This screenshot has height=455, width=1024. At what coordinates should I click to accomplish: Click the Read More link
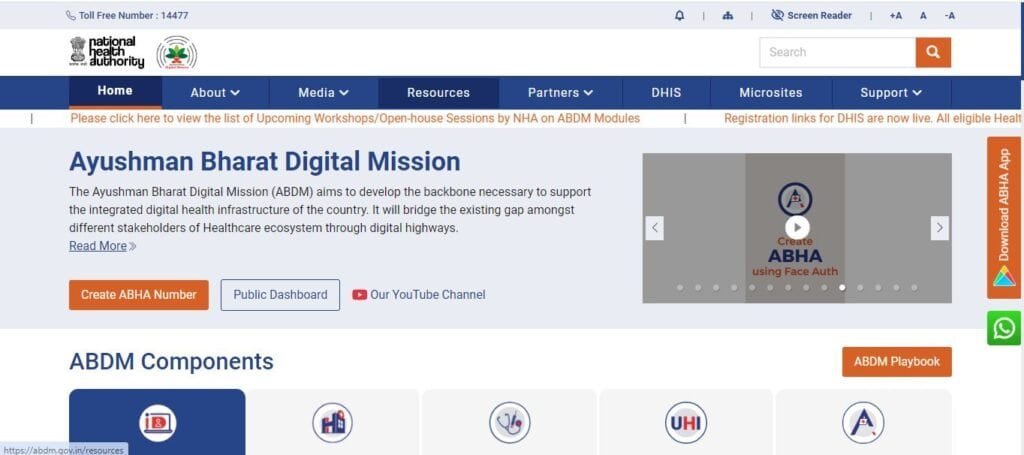tap(103, 246)
